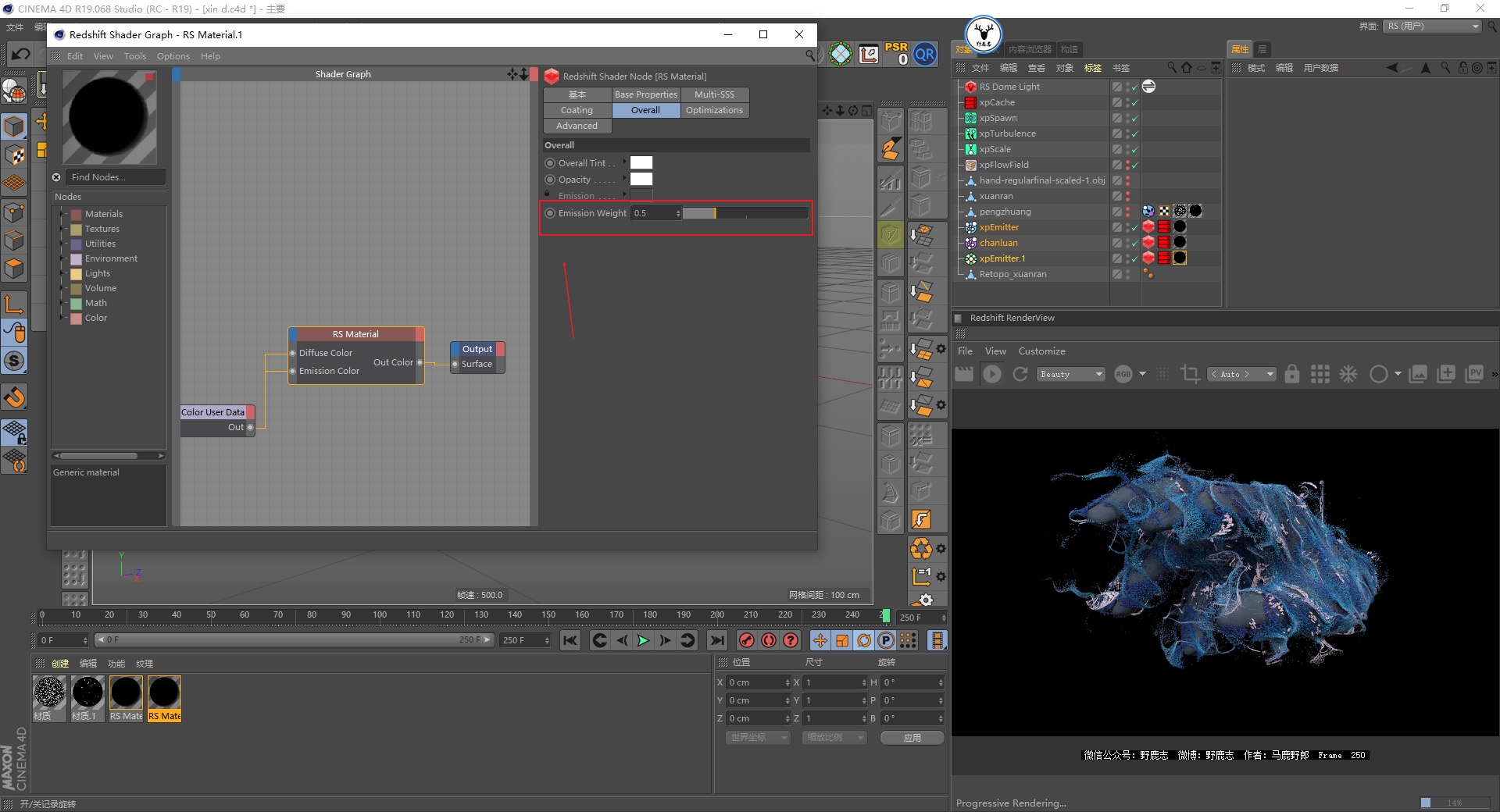Open the Advanced tab button
The height and width of the screenshot is (812, 1500).
pyautogui.click(x=577, y=126)
